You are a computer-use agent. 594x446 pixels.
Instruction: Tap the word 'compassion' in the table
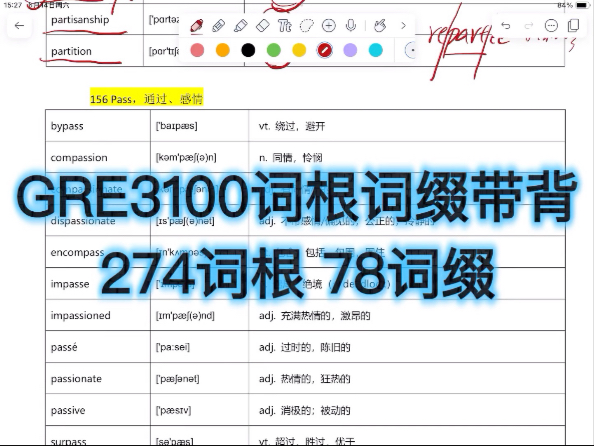(79, 158)
